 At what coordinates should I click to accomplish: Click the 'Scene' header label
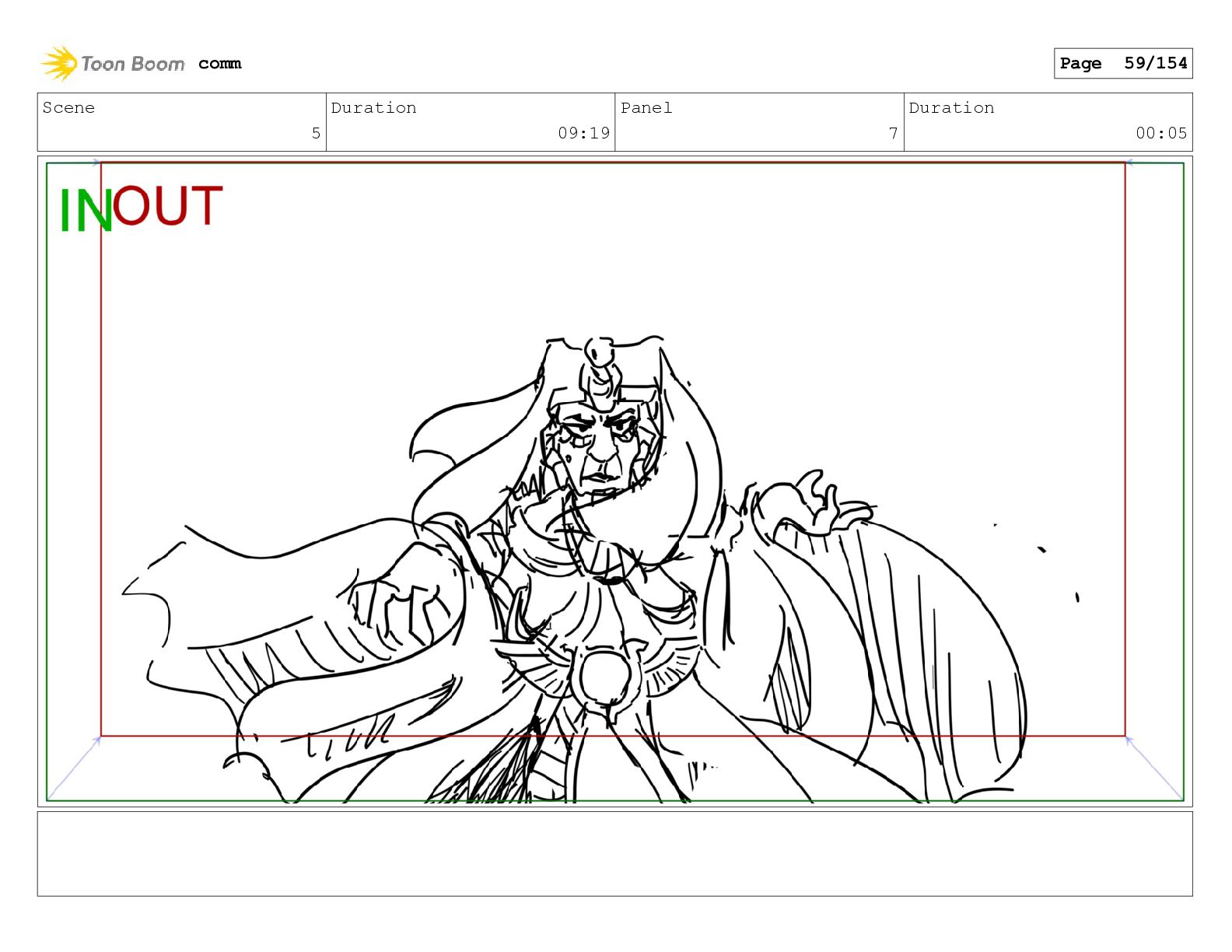pos(68,107)
